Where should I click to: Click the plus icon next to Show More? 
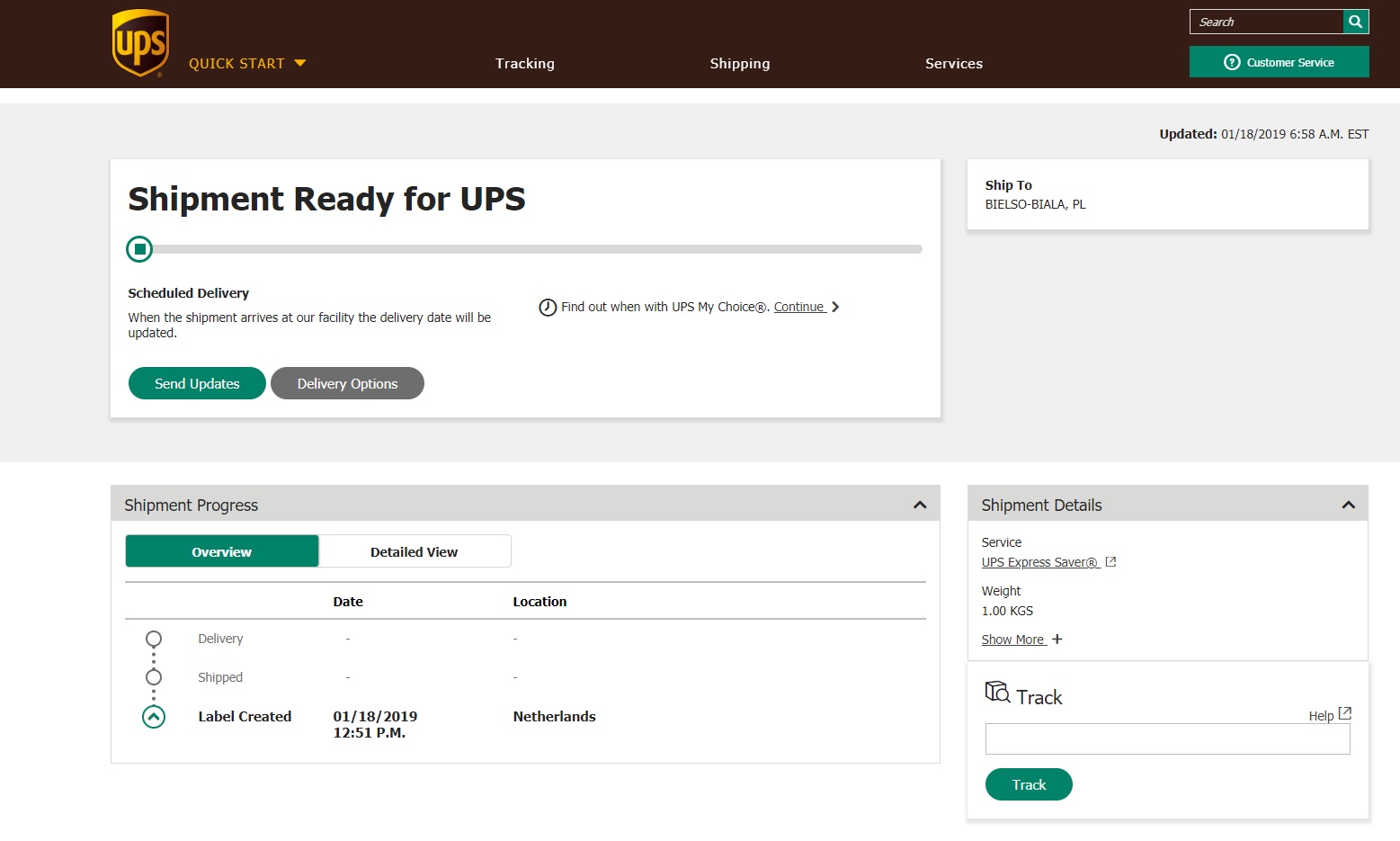tap(1057, 640)
